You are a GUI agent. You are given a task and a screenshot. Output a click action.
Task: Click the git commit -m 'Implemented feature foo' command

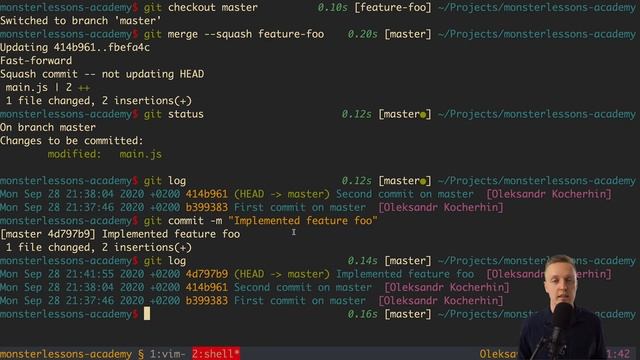[x=261, y=221]
